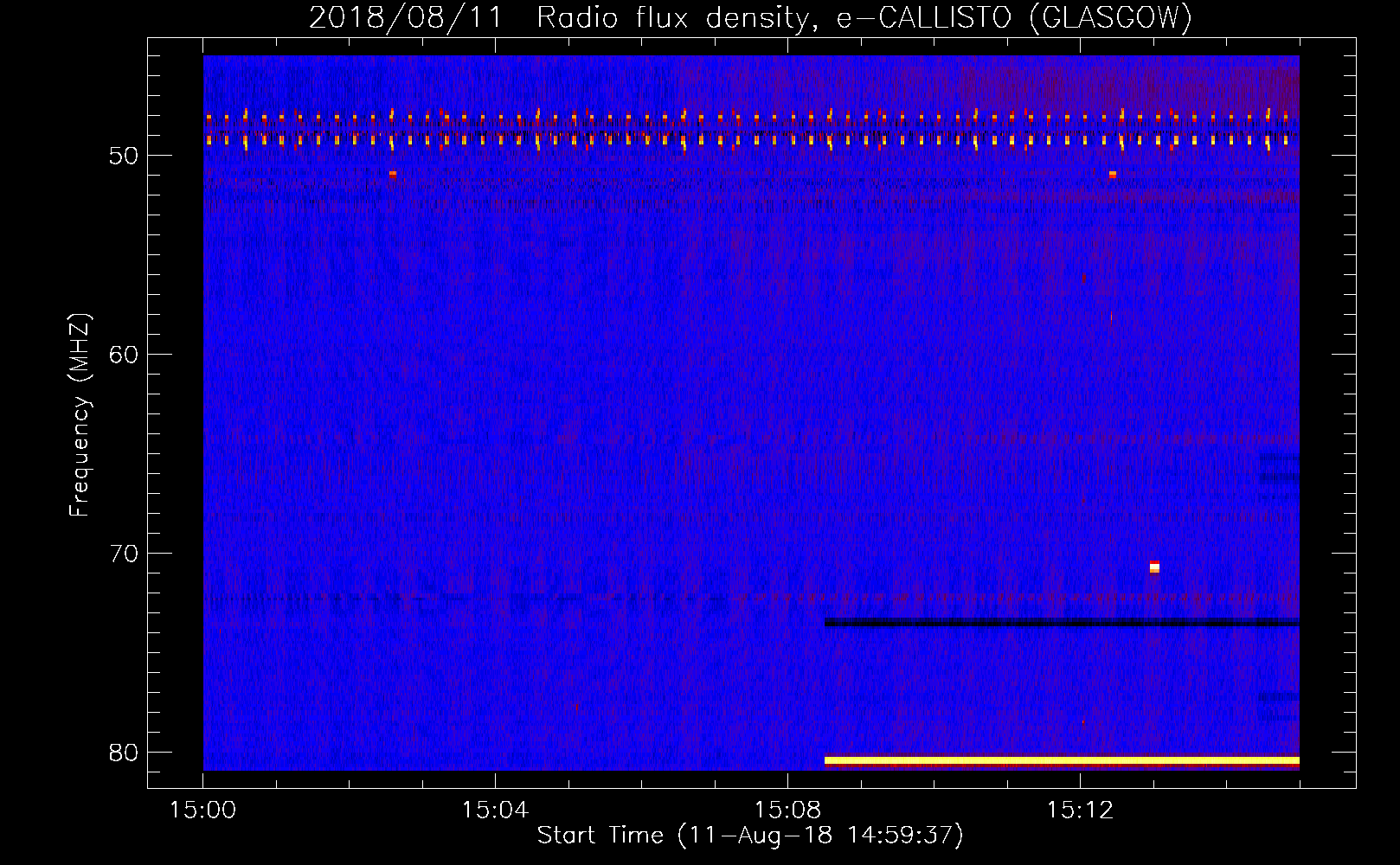Click the '15:00' time tick label
This screenshot has height=865, width=1400.
(203, 810)
